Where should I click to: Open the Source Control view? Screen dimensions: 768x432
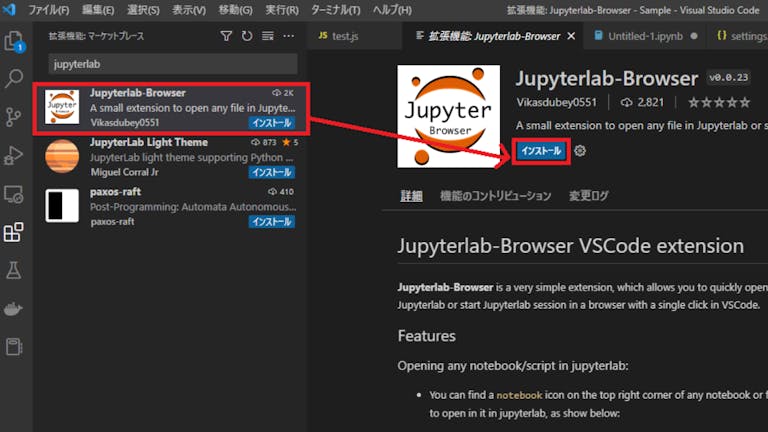coord(14,117)
